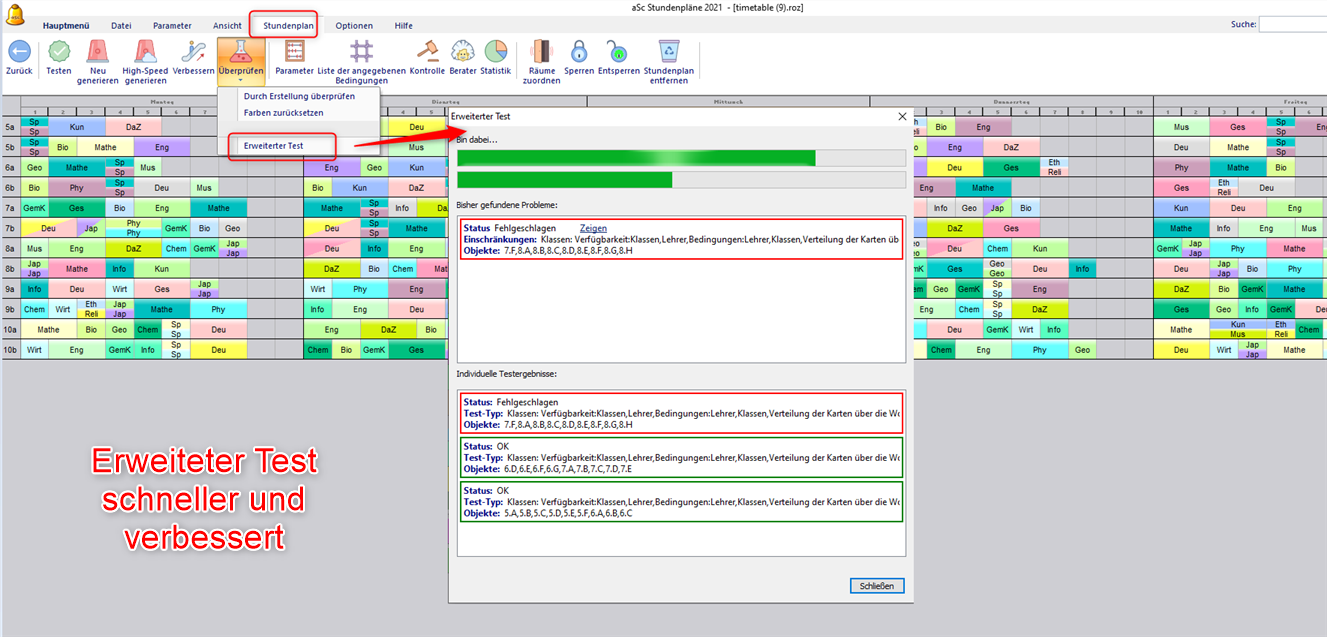Choose Durch Erstellung überprüfen menu entry
This screenshot has width=1327, height=637.
pyautogui.click(x=299, y=97)
